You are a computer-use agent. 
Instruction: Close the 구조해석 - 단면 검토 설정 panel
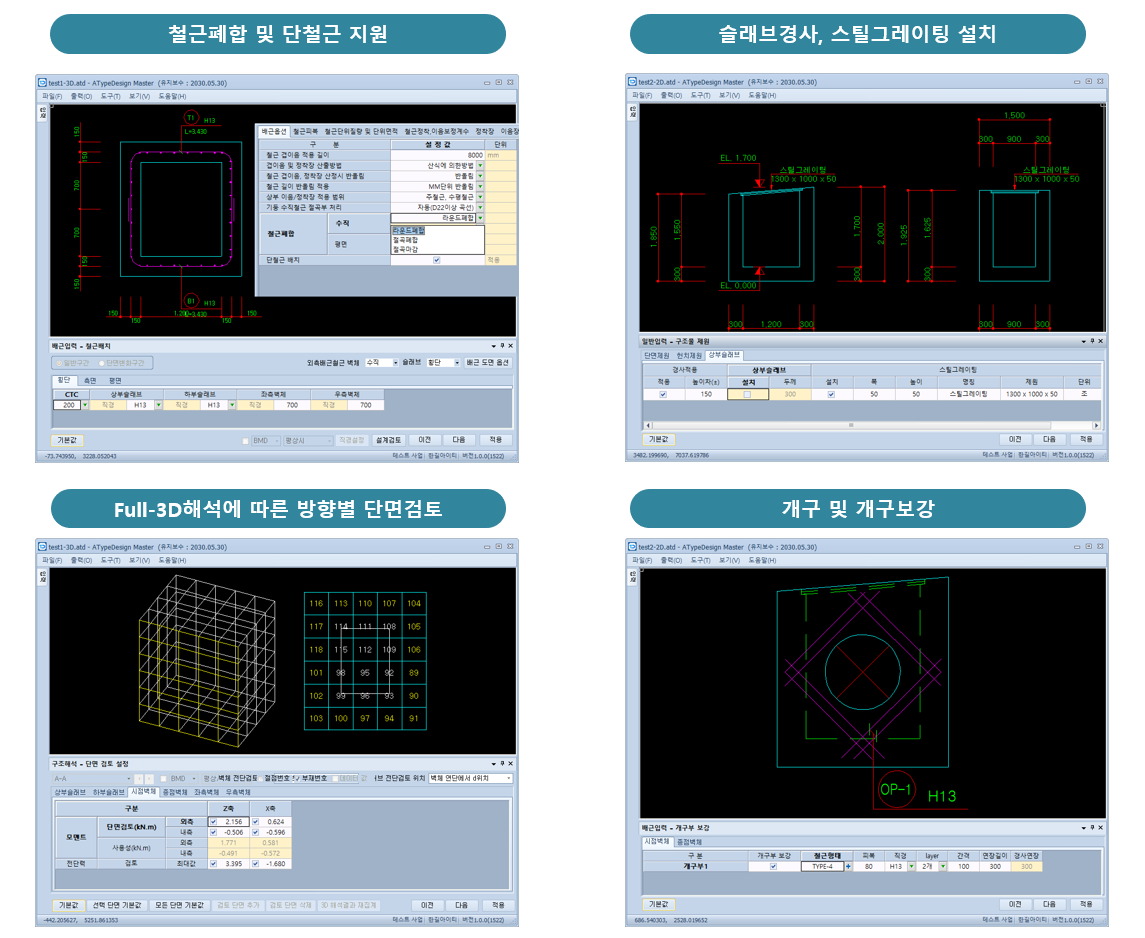click(x=510, y=764)
